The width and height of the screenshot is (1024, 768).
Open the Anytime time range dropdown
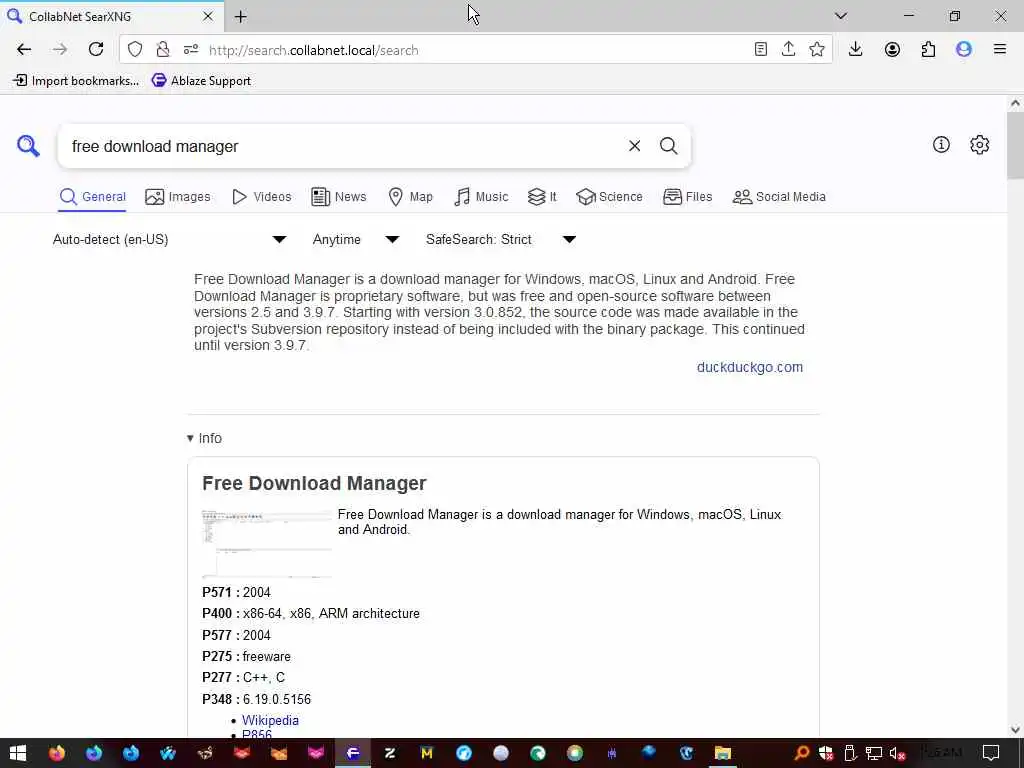click(356, 240)
